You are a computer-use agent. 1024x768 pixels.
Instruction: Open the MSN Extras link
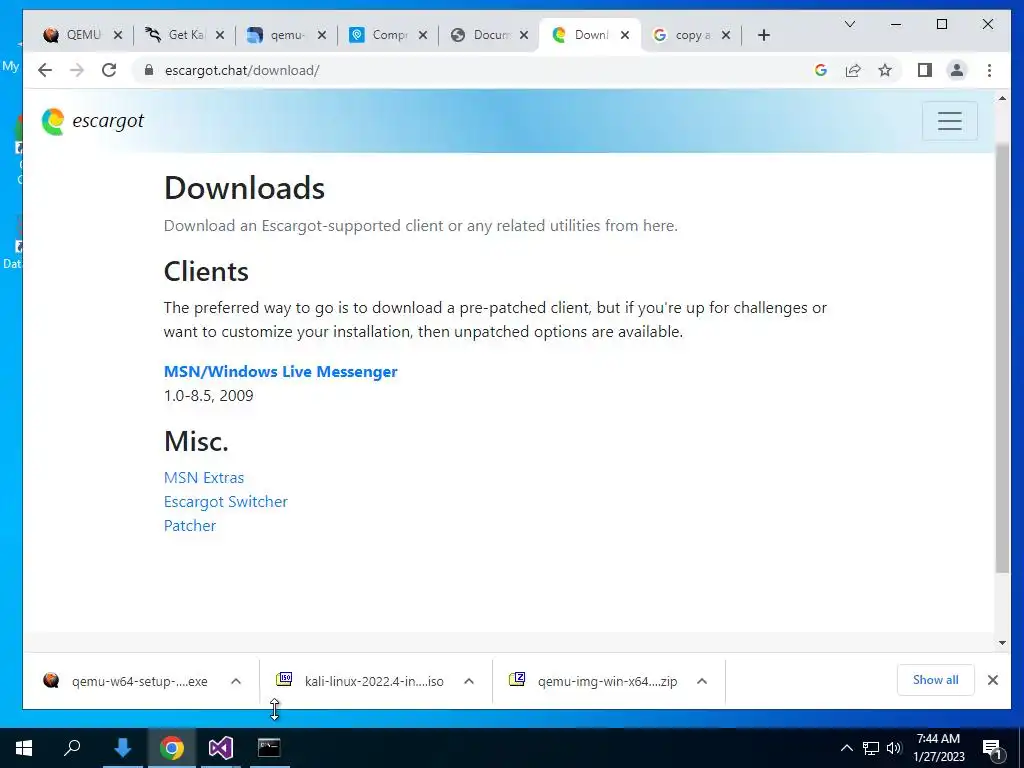(204, 478)
